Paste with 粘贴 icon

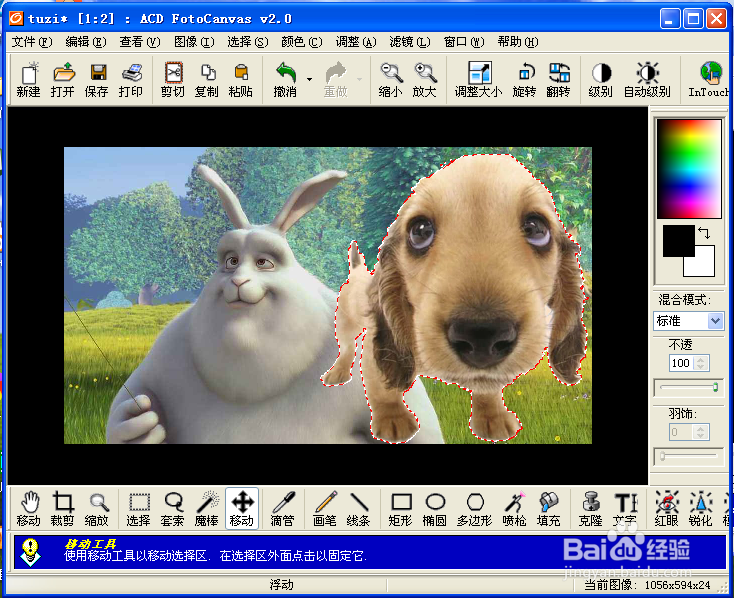pyautogui.click(x=241, y=79)
